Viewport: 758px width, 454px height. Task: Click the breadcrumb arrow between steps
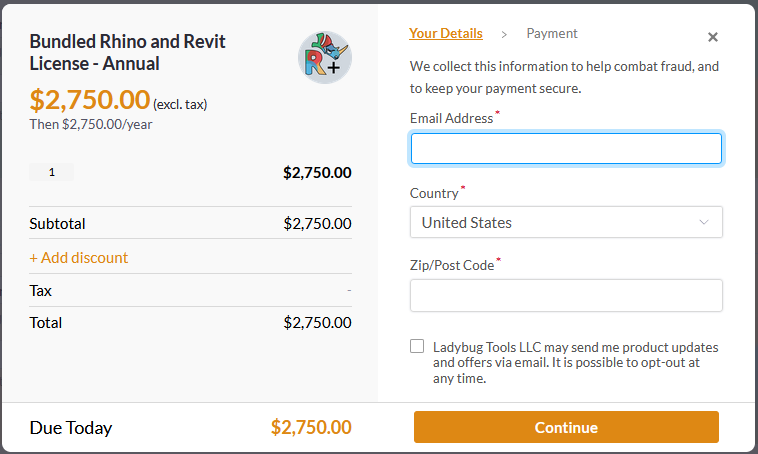point(504,34)
